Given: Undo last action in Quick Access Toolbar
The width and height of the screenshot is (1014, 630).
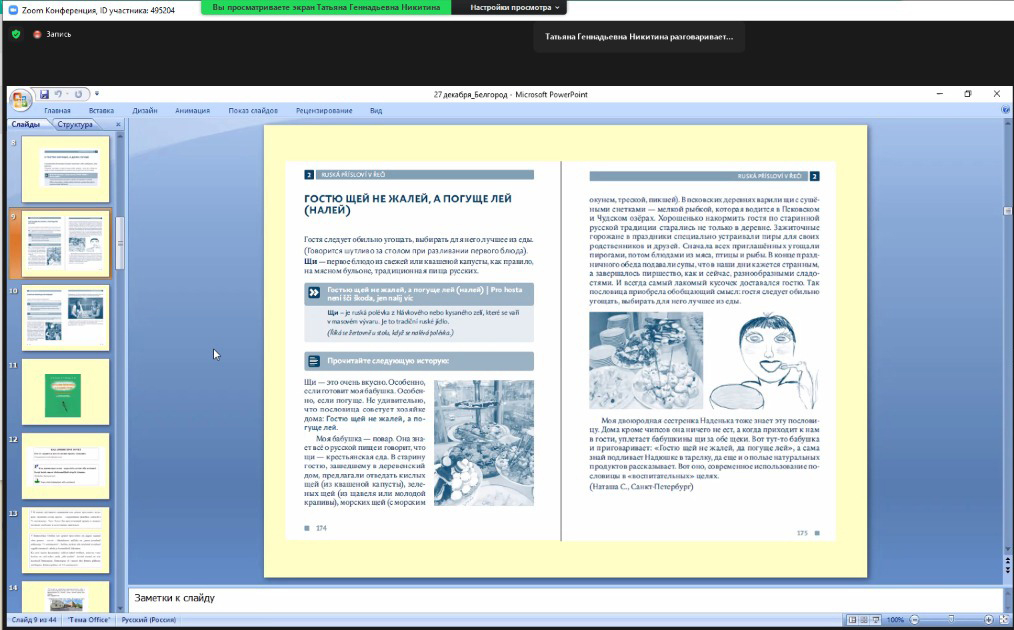Looking at the screenshot, I should (x=58, y=94).
